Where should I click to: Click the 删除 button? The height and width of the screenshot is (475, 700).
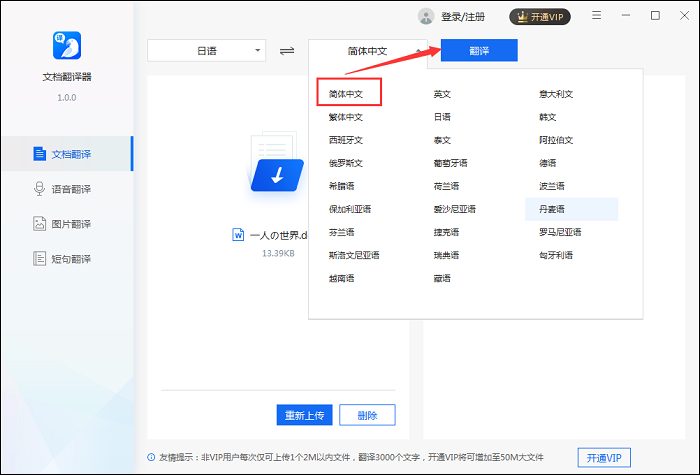(367, 415)
